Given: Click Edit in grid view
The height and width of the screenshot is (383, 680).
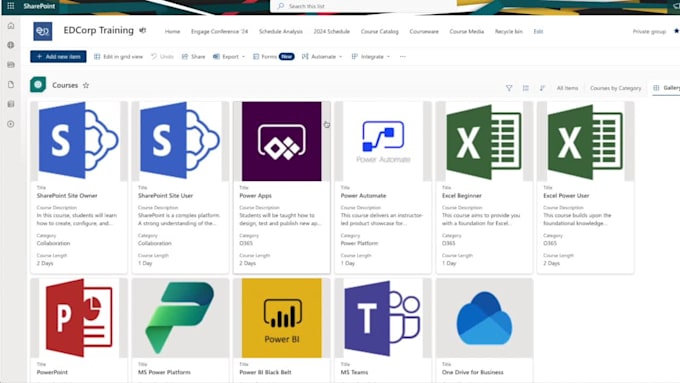Looking at the screenshot, I should point(118,57).
